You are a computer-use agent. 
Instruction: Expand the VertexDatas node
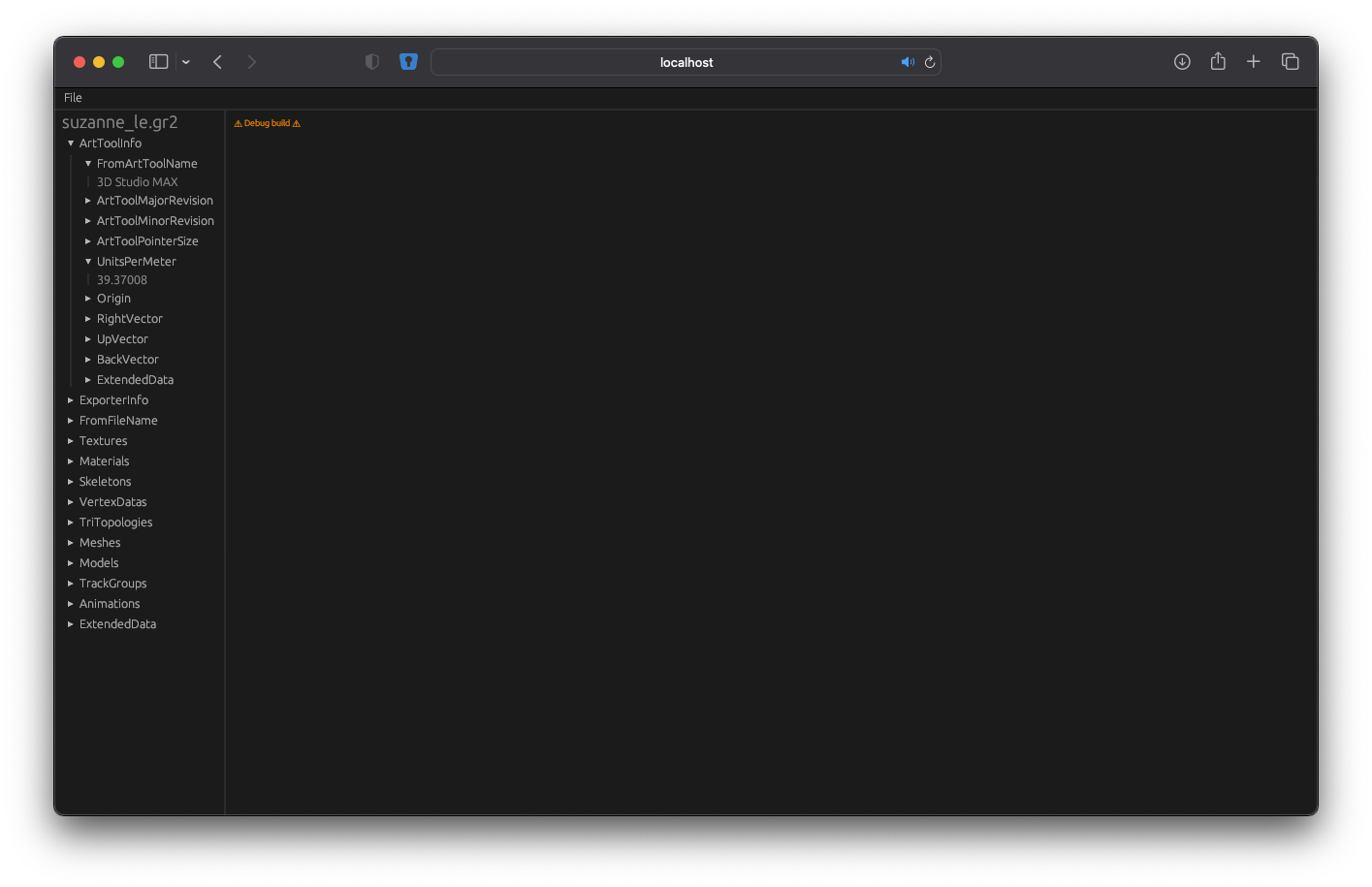pyautogui.click(x=71, y=502)
